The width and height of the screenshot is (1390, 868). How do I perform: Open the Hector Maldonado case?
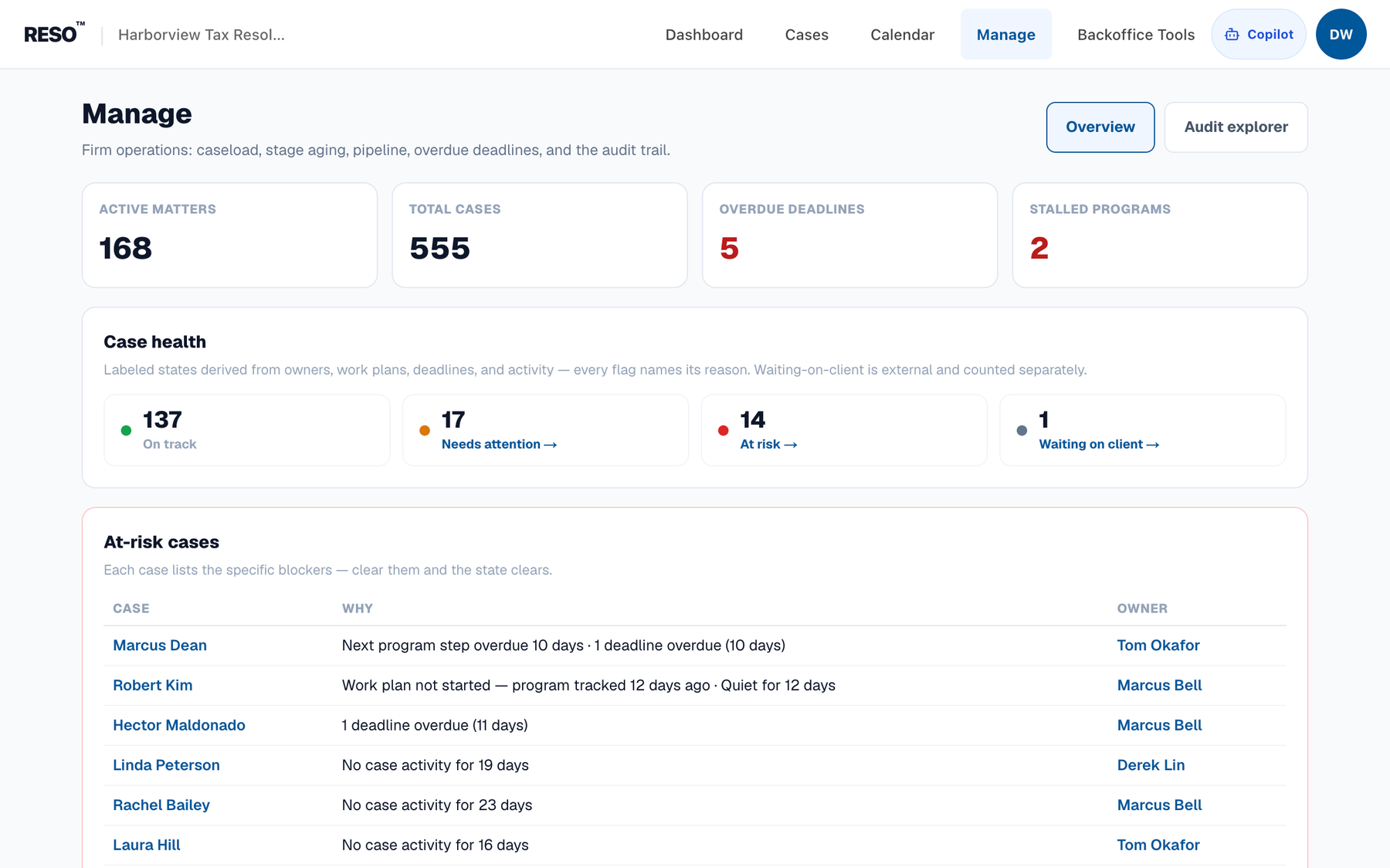[179, 725]
